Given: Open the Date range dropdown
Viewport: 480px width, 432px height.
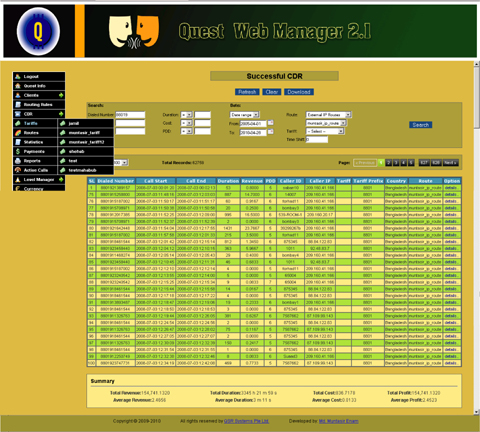Looking at the screenshot, I should [245, 115].
